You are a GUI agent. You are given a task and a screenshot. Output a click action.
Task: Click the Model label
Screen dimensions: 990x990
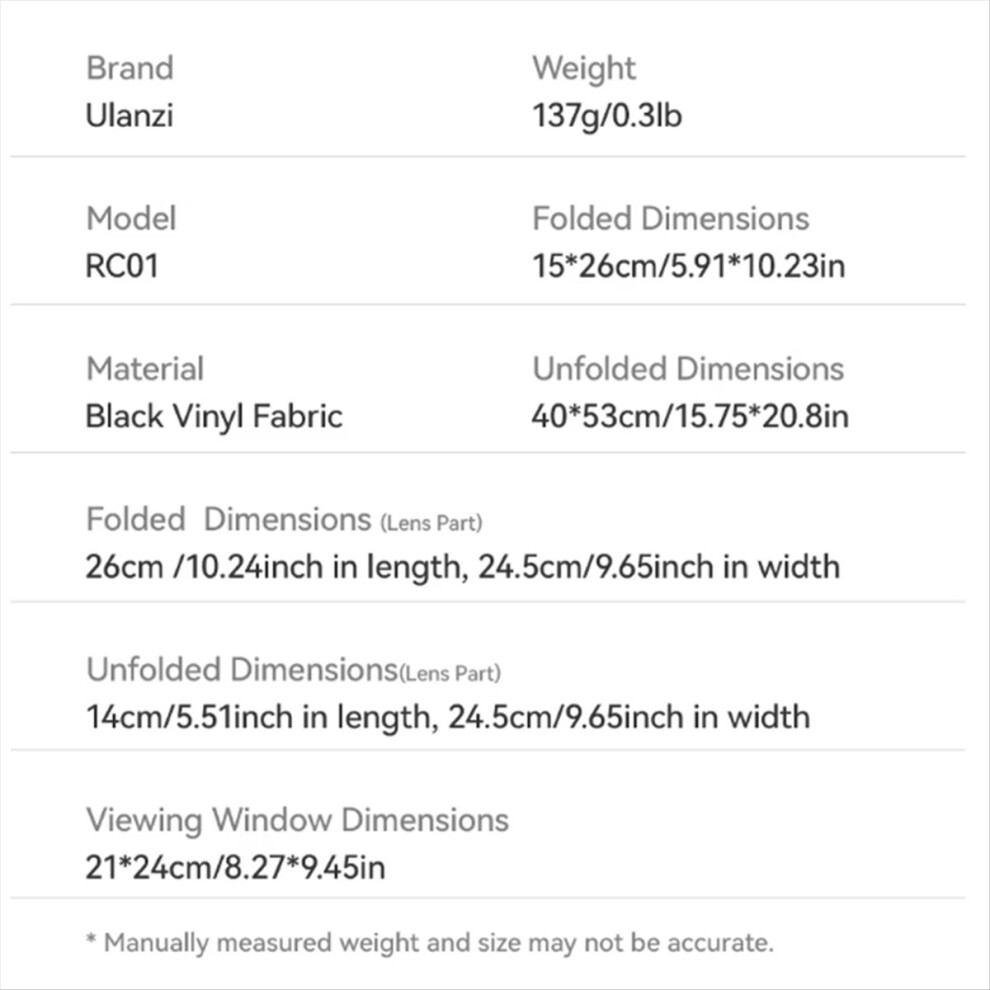131,218
